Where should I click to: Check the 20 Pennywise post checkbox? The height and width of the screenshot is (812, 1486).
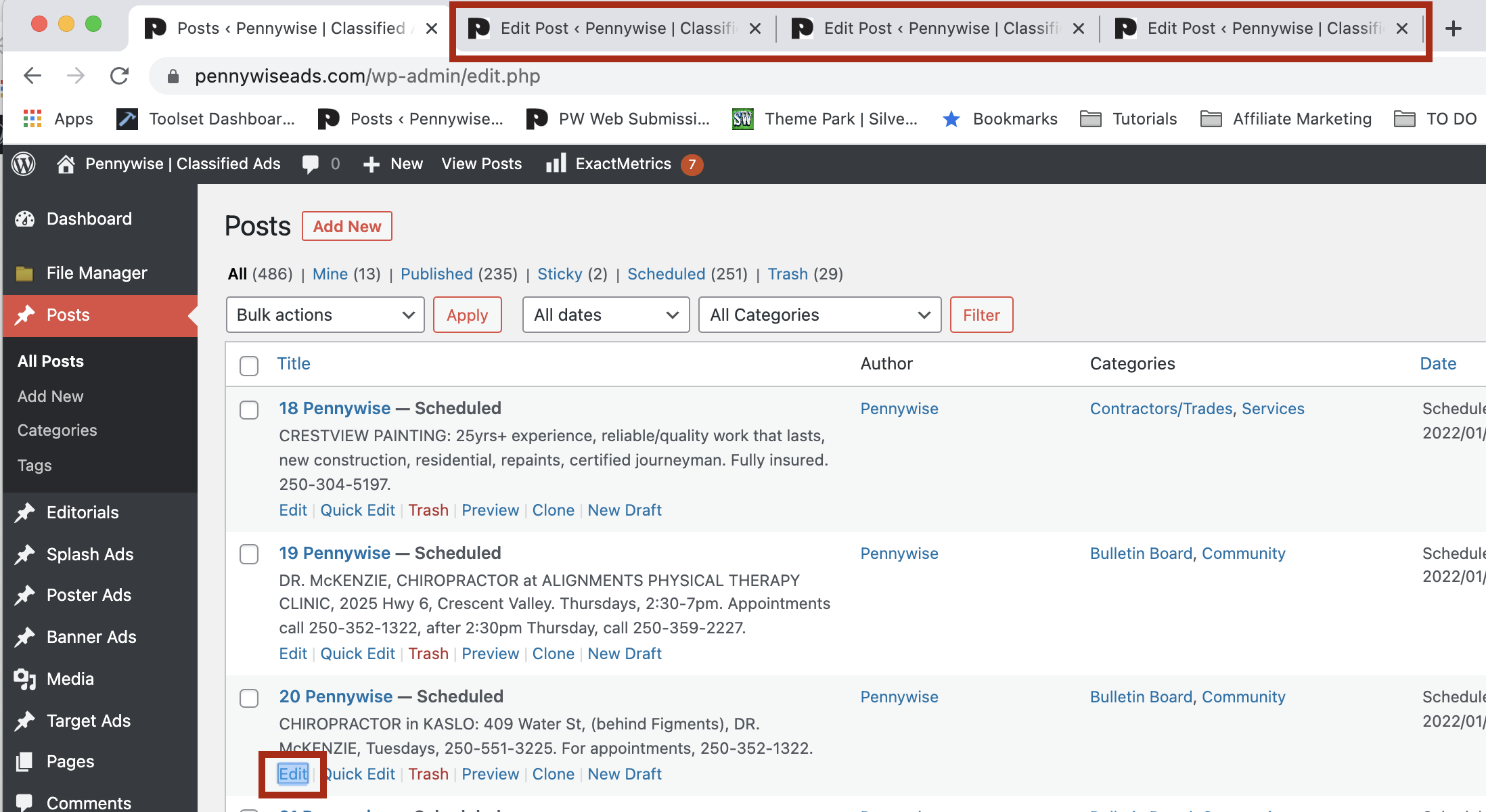[x=249, y=698]
